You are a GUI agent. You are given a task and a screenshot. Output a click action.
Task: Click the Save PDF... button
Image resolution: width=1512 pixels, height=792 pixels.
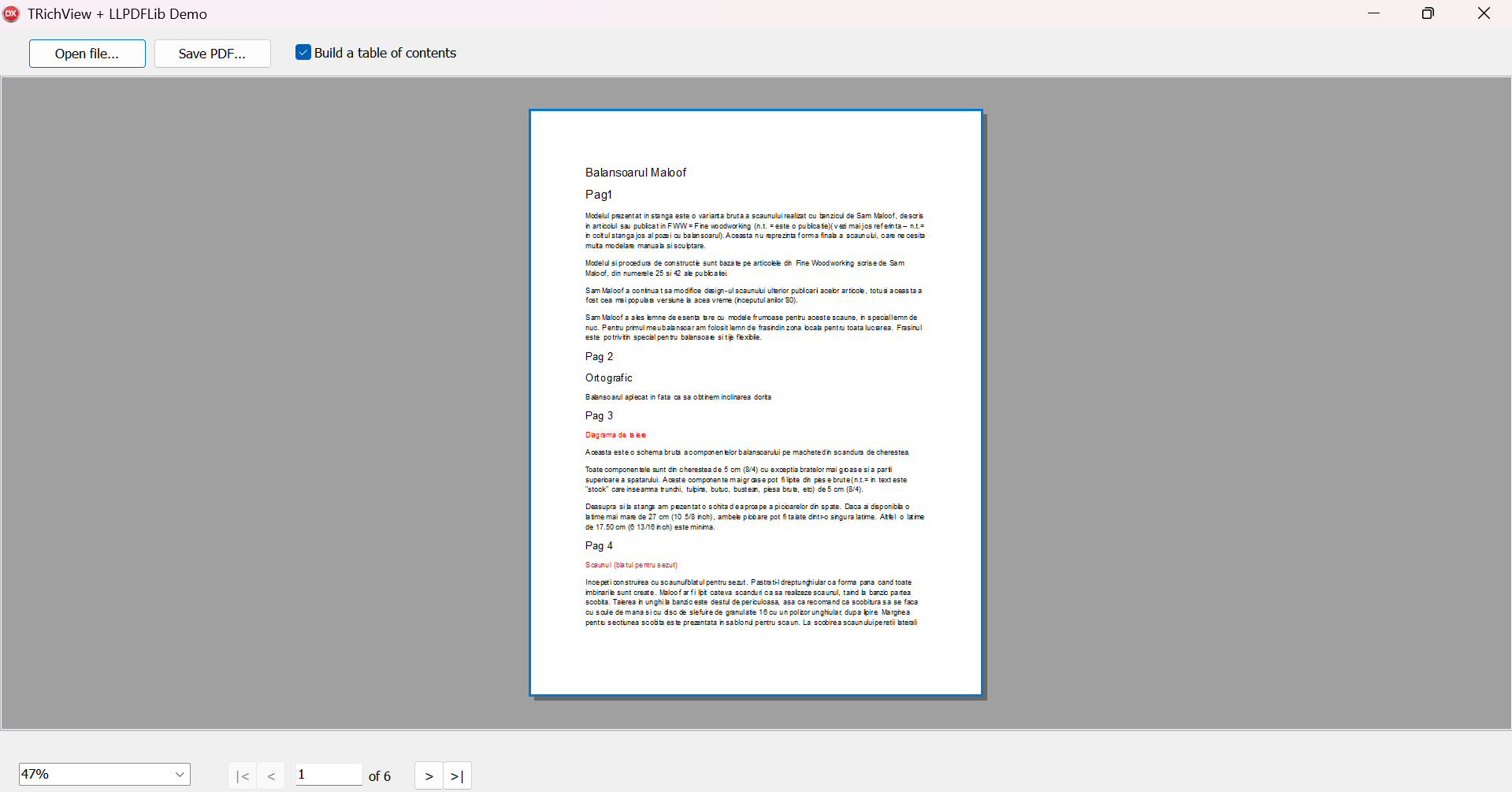212,54
